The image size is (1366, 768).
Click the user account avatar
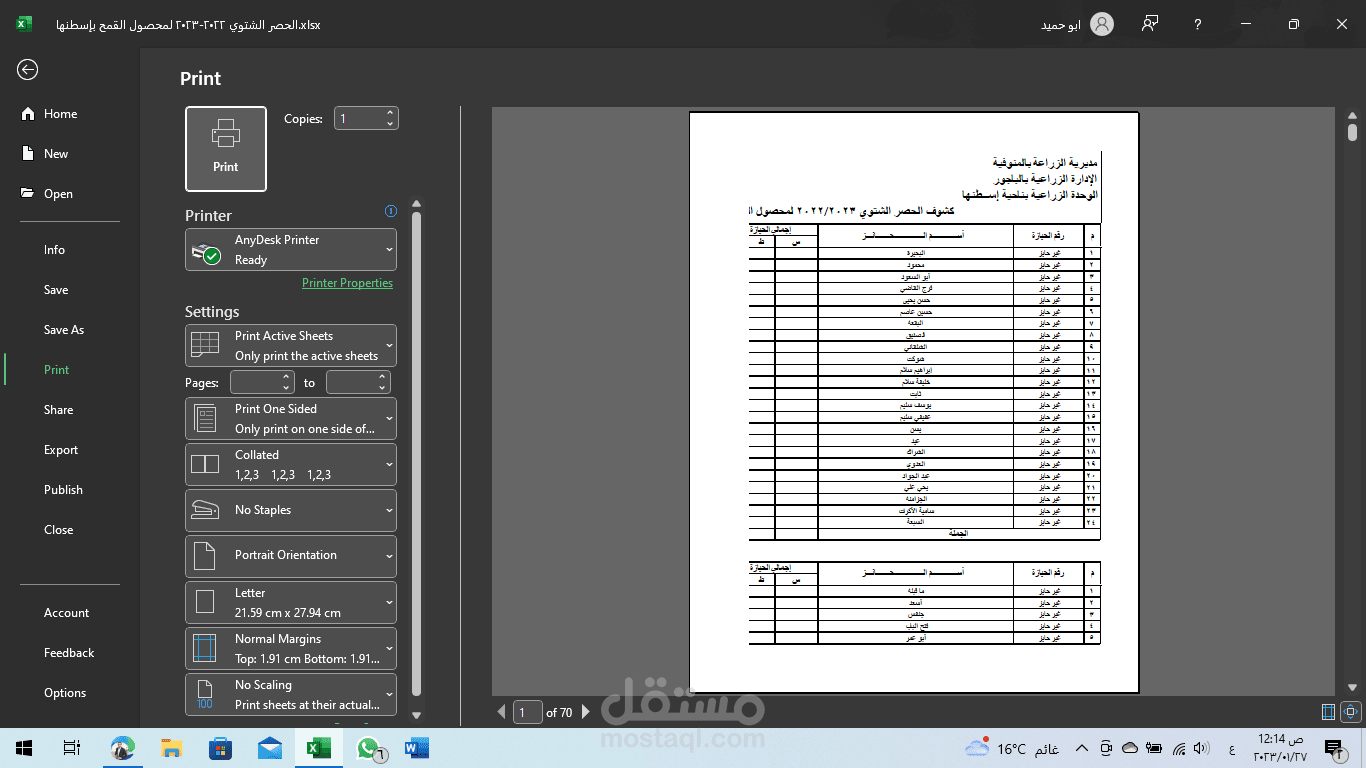(x=1102, y=24)
